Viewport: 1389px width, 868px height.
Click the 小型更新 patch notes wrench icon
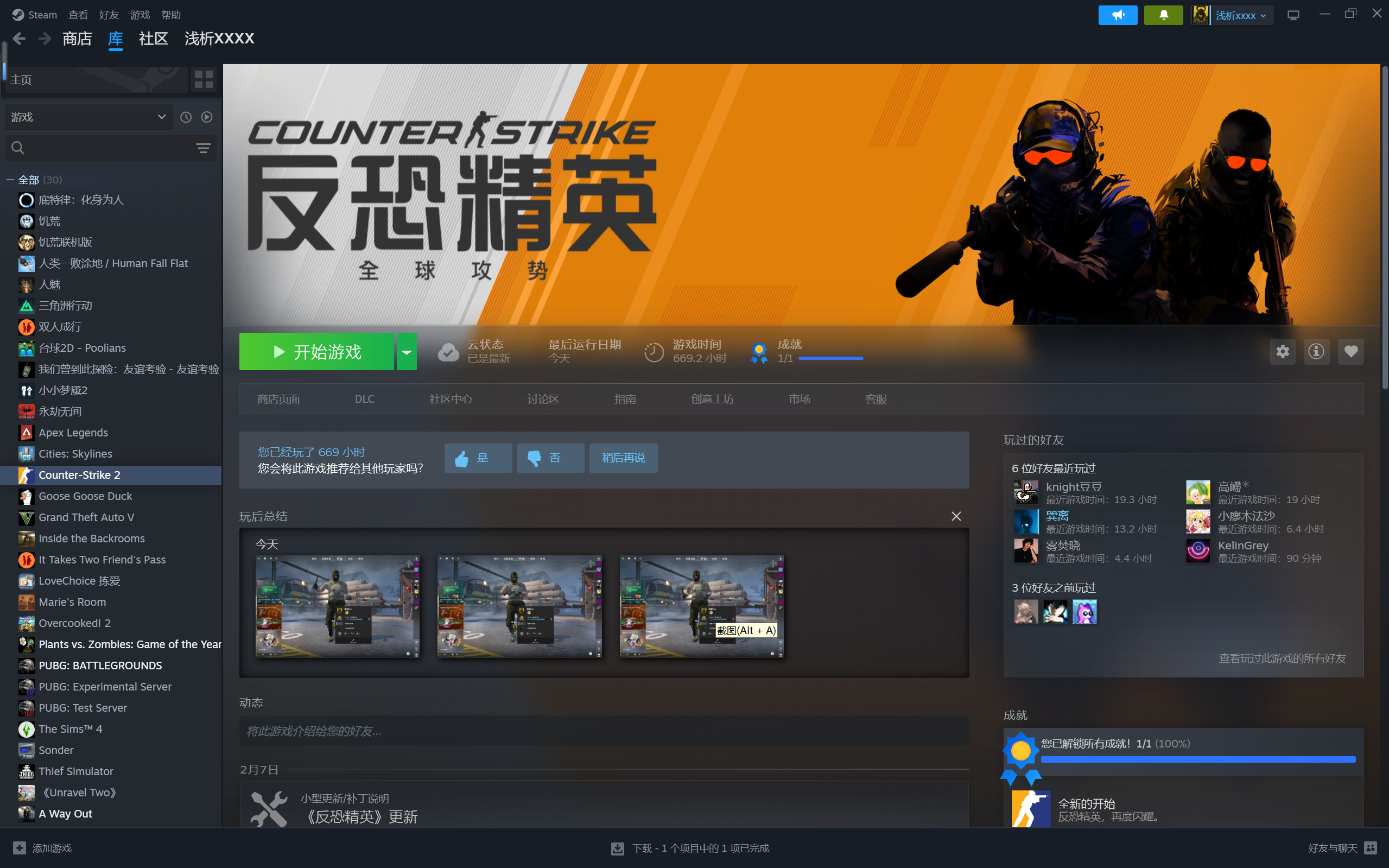[x=269, y=809]
